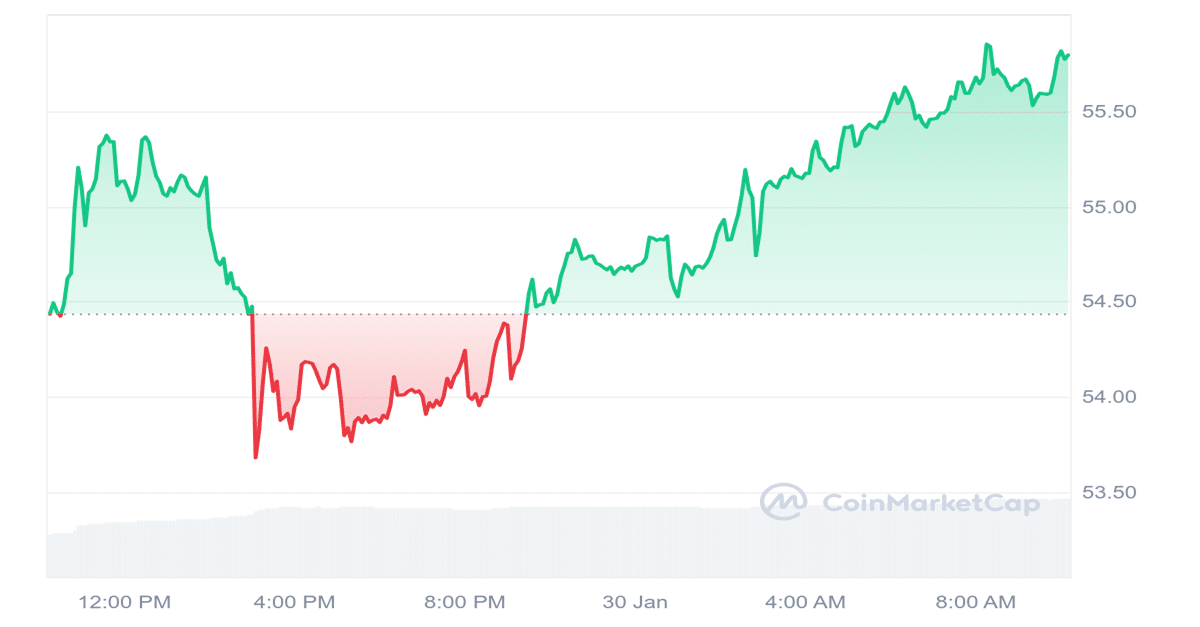Select the 8:00 PM time label

click(465, 602)
